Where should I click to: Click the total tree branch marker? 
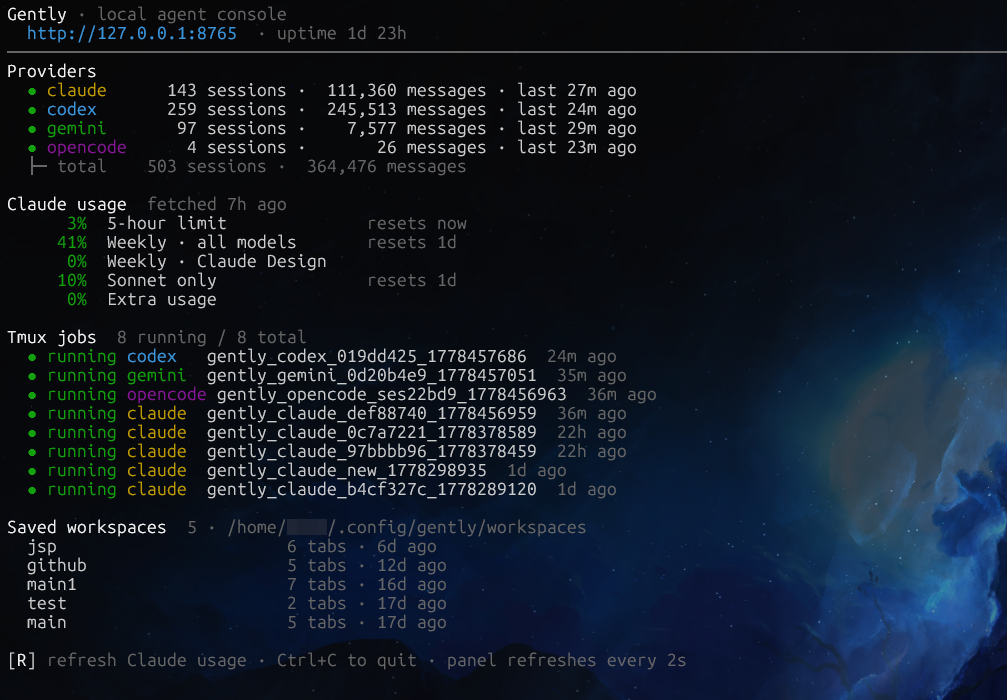(38, 166)
